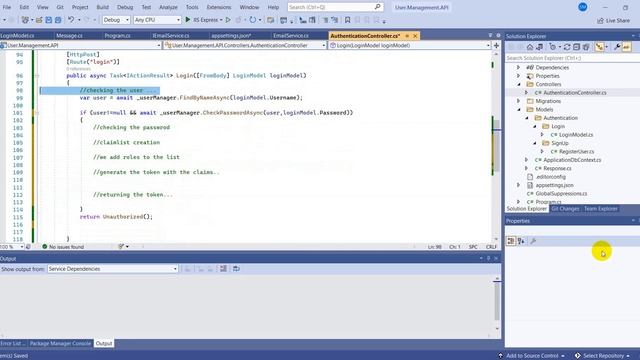This screenshot has height=360, width=640.
Task: Click Collapse All icon in Solution Explorer
Action: [576, 47]
